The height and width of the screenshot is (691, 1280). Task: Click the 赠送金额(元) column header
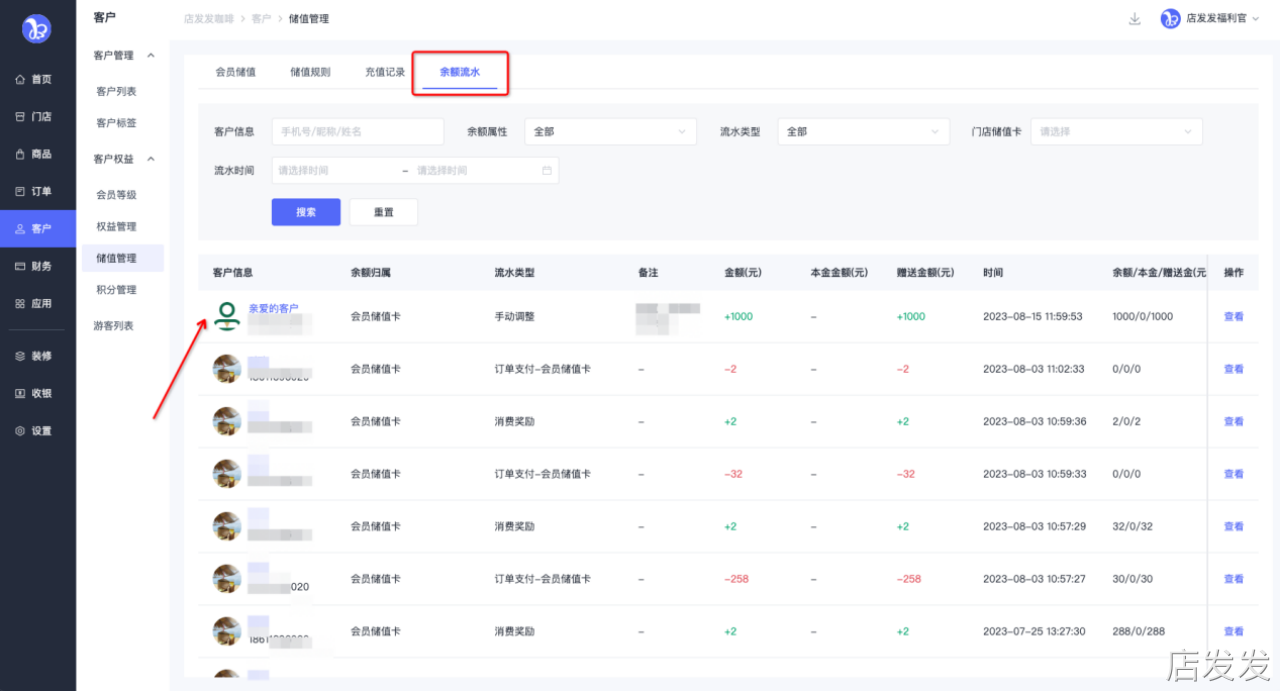click(x=925, y=272)
